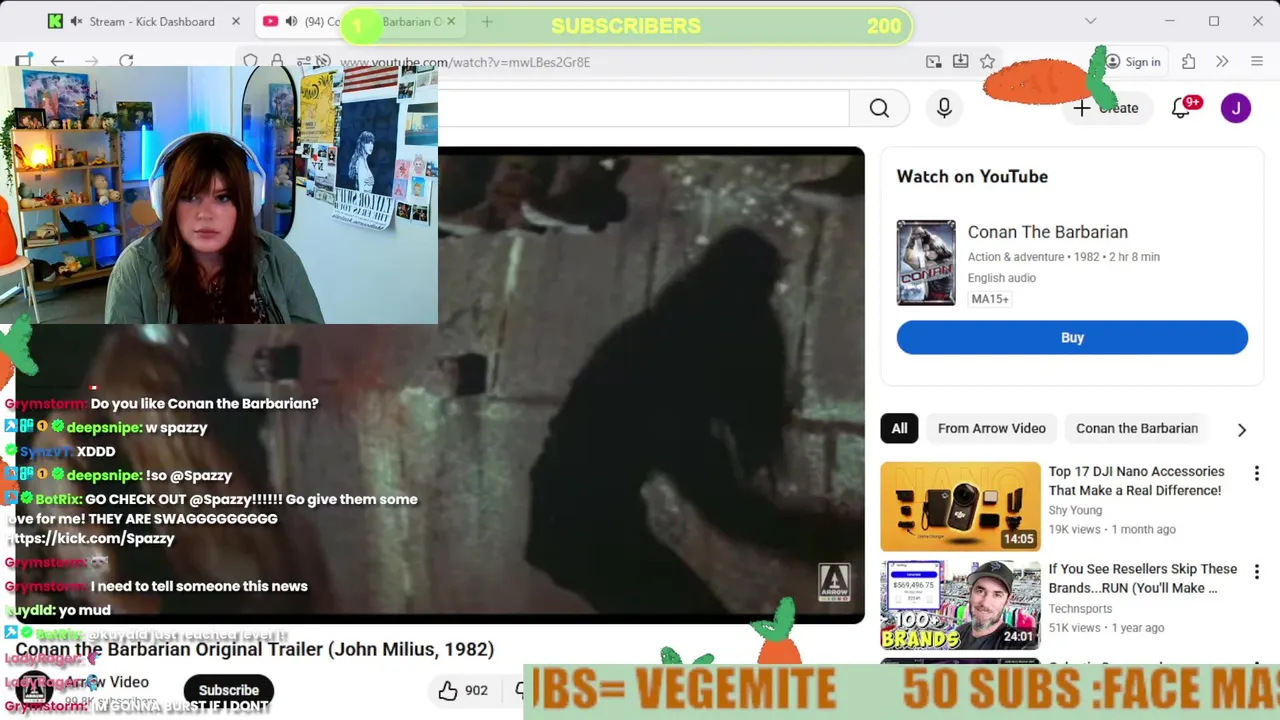Screen dimensions: 1280x720
Task: Open site permissions icon beside the padlock
Action: pyautogui.click(x=303, y=62)
